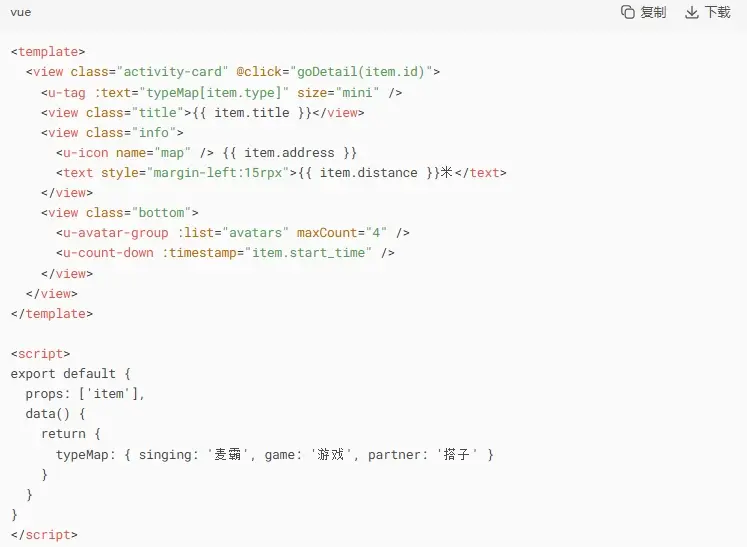This screenshot has height=547, width=747.
Task: Click the download arrow icon
Action: [691, 12]
